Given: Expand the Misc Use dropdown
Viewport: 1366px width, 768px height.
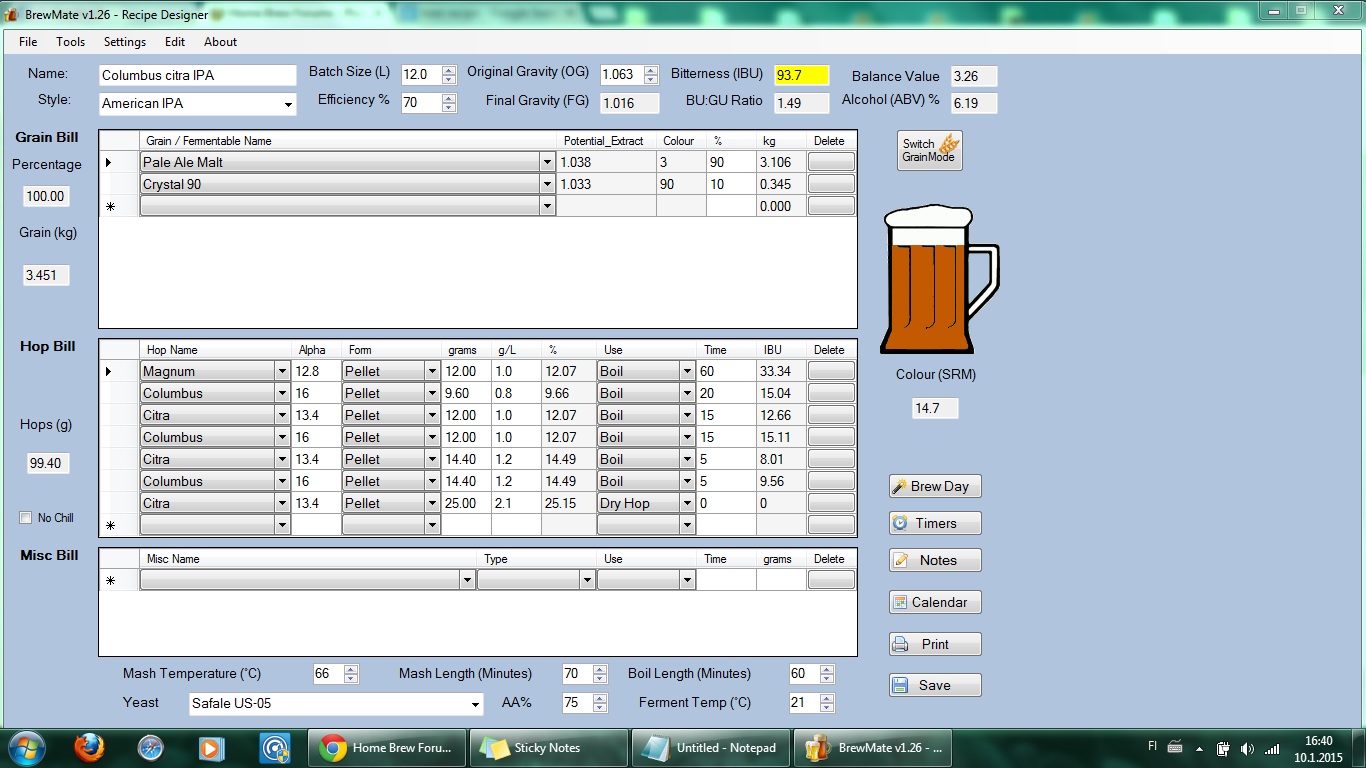Looking at the screenshot, I should click(687, 580).
